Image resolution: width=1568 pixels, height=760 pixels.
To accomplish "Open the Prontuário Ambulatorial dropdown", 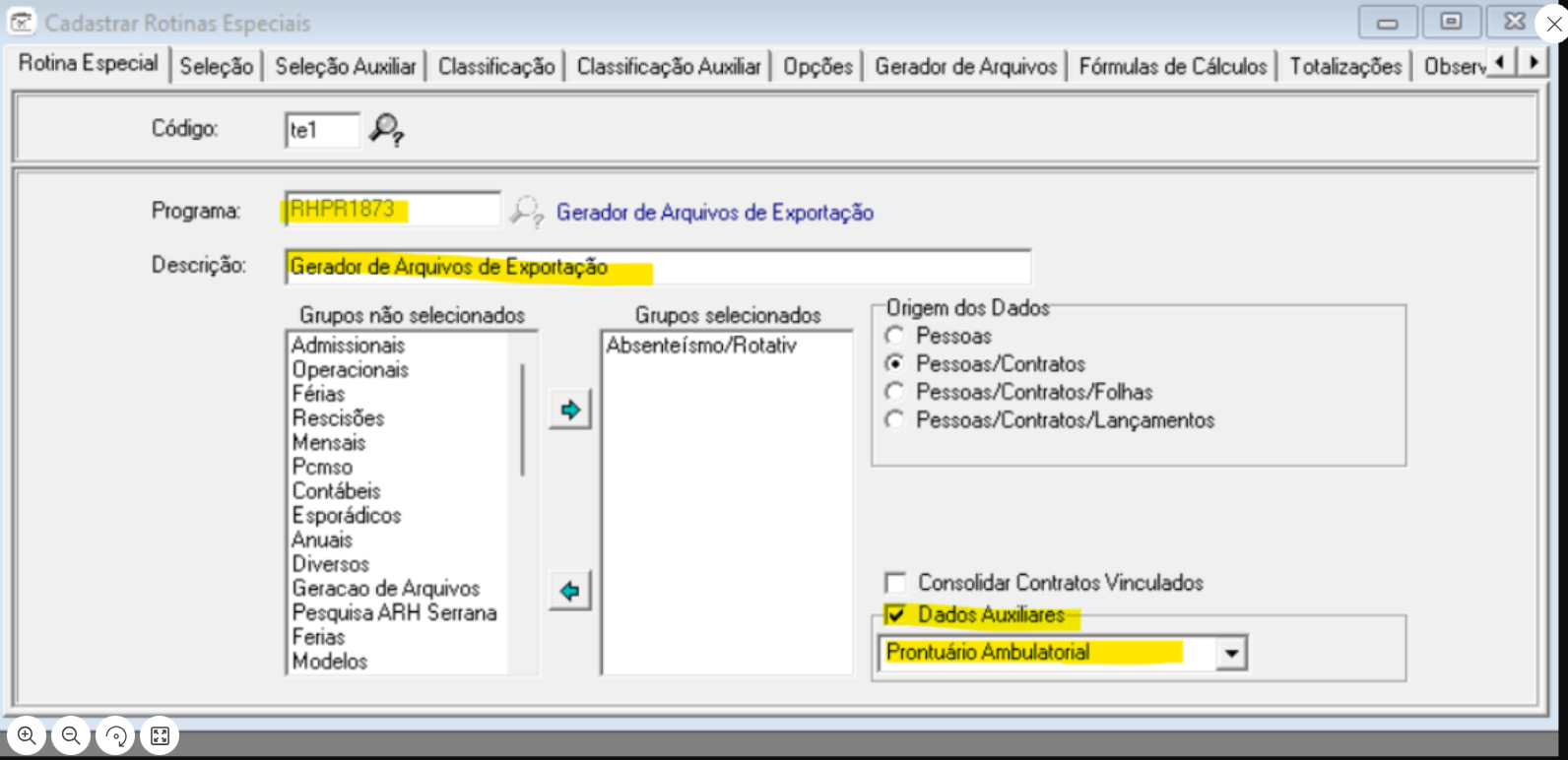I will (x=1231, y=653).
